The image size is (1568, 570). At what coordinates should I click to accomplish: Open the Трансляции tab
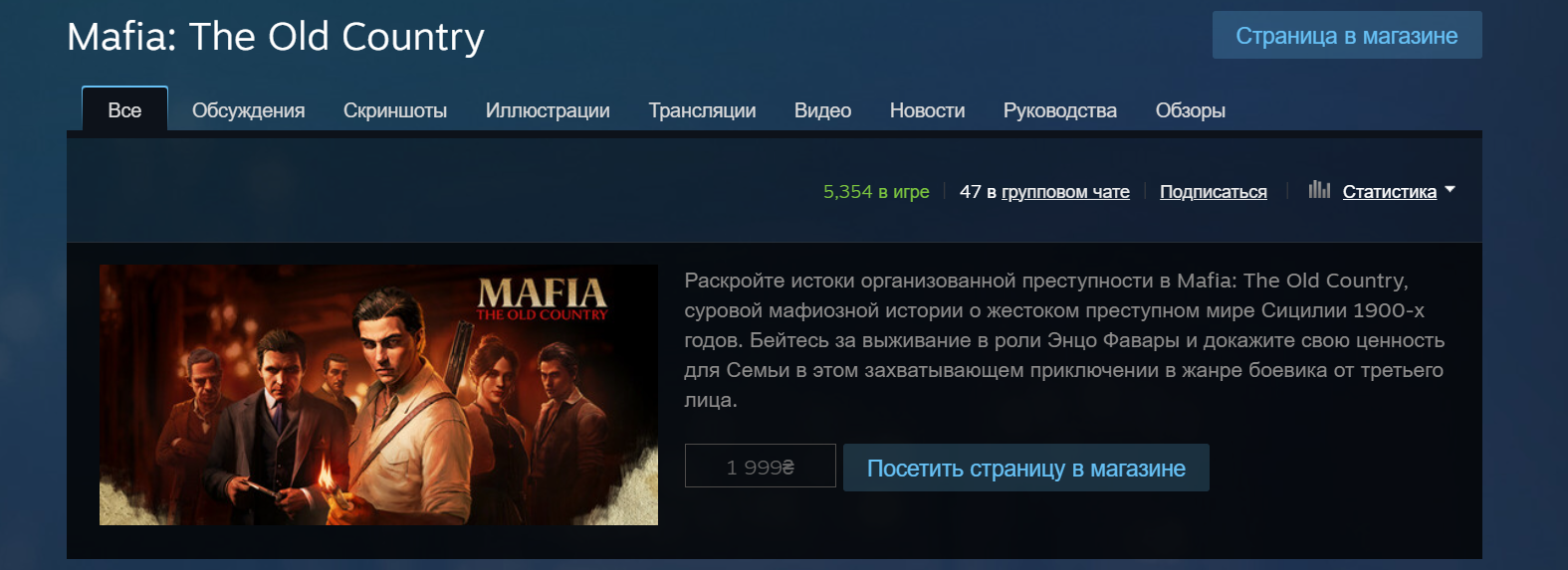702,110
